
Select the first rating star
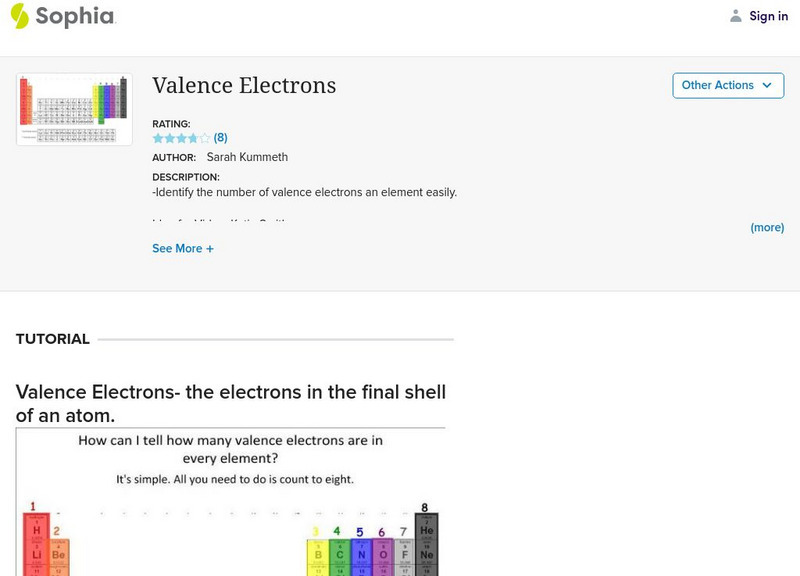click(156, 136)
